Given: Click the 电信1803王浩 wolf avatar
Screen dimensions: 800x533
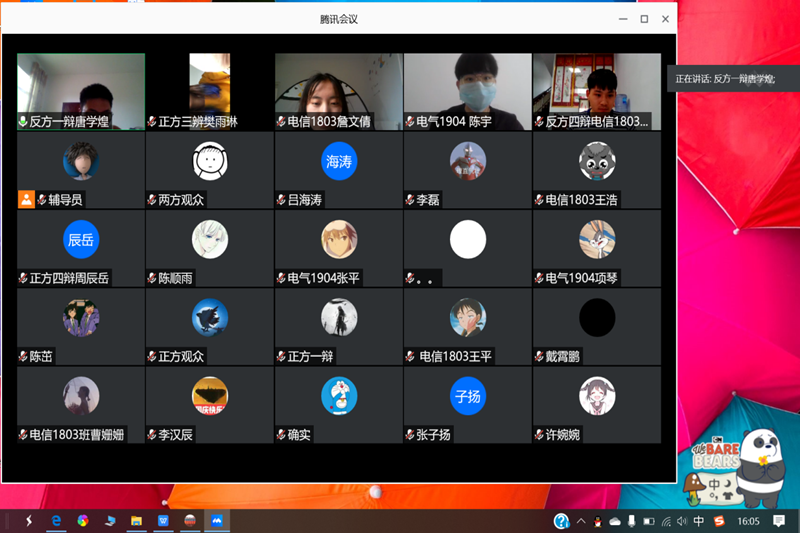Looking at the screenshot, I should pyautogui.click(x=597, y=161).
